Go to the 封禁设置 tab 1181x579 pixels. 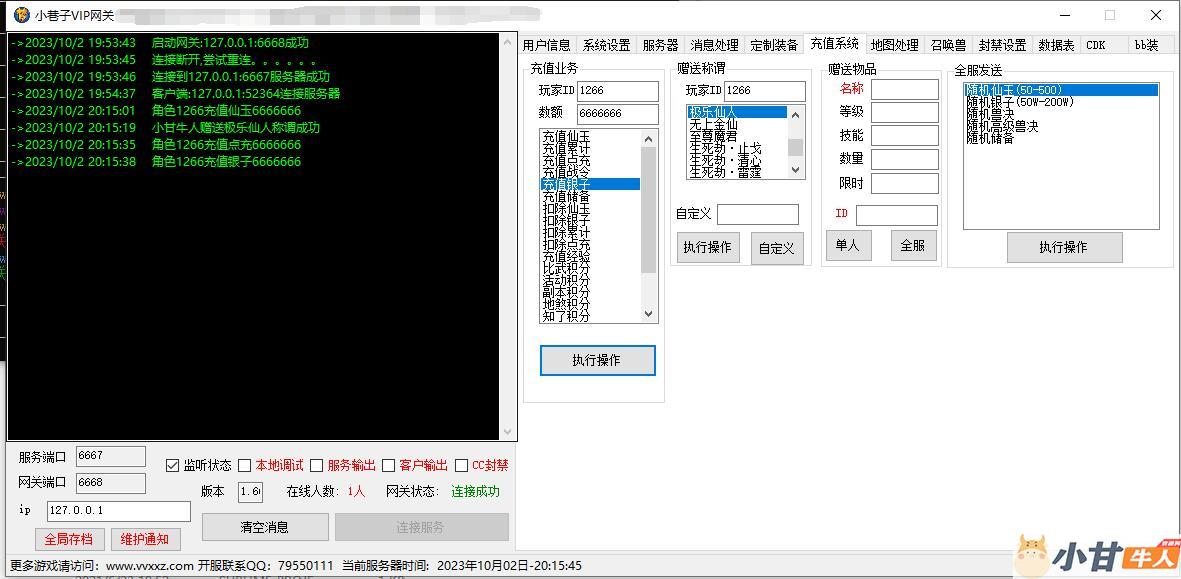(1002, 45)
